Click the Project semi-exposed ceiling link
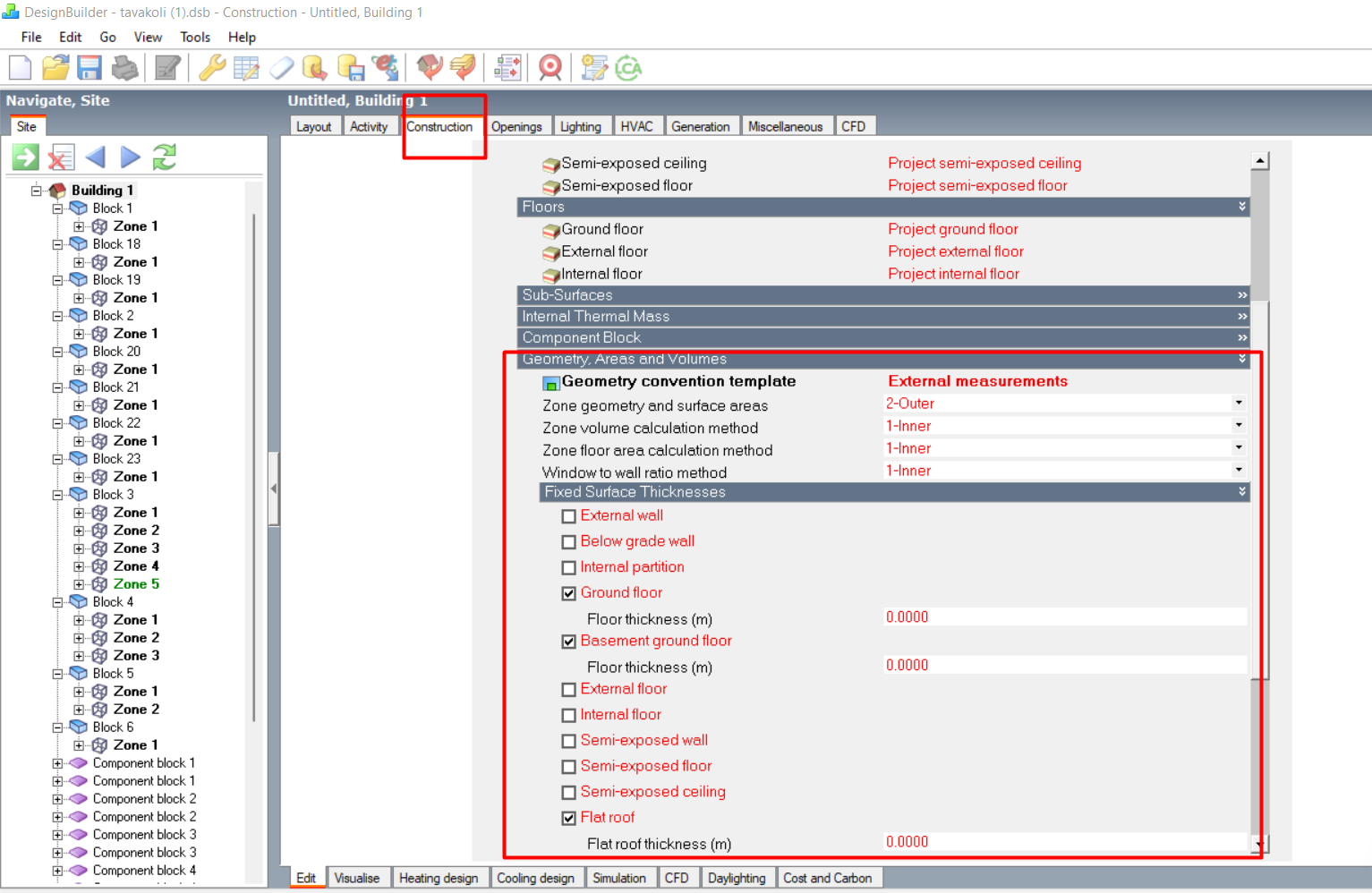This screenshot has width=1372, height=893. pyautogui.click(x=984, y=163)
